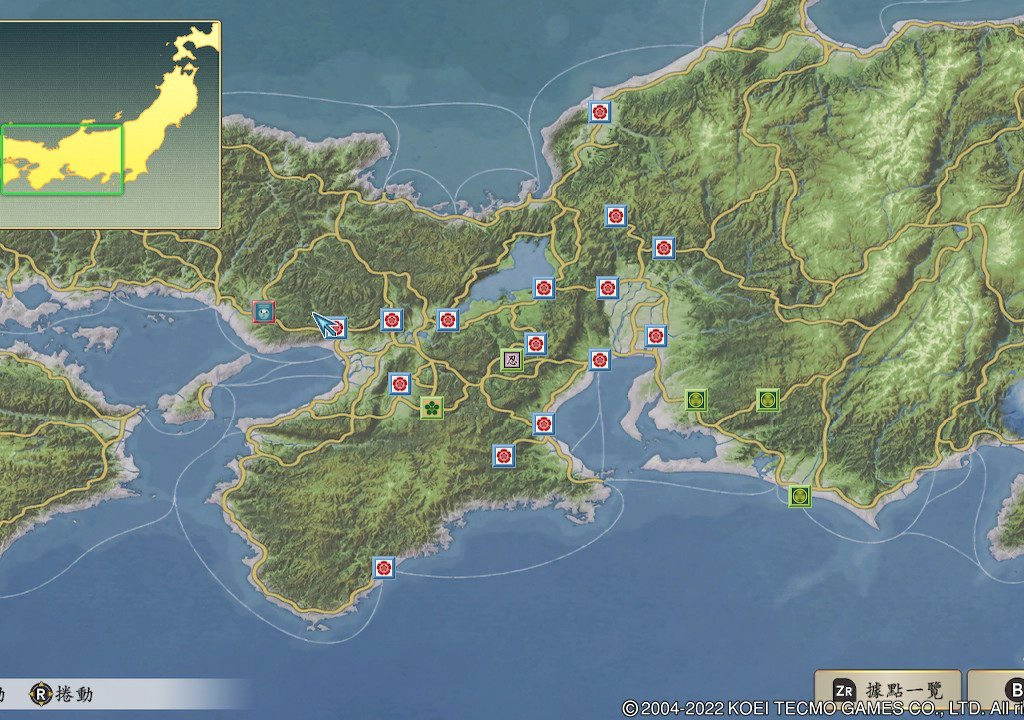The image size is (1024, 720).
Task: Select the red-crest castle under the arrow cursor
Action: 337,327
